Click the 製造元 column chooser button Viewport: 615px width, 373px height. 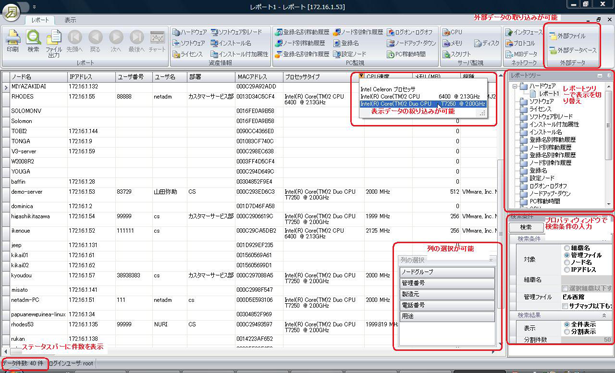[x=447, y=294]
